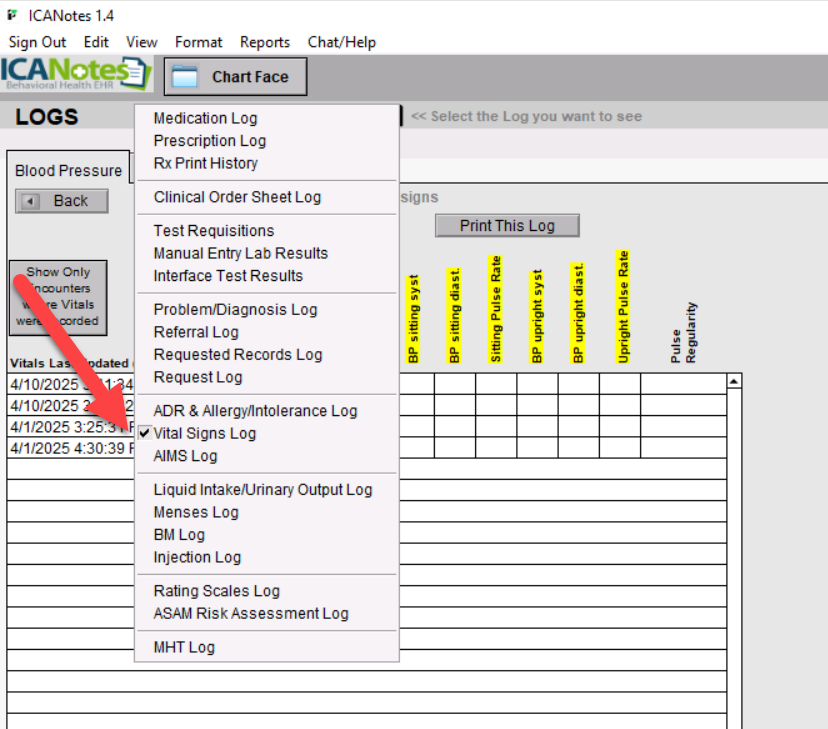Select Medication Log from the list
The width and height of the screenshot is (828, 729).
coord(204,118)
